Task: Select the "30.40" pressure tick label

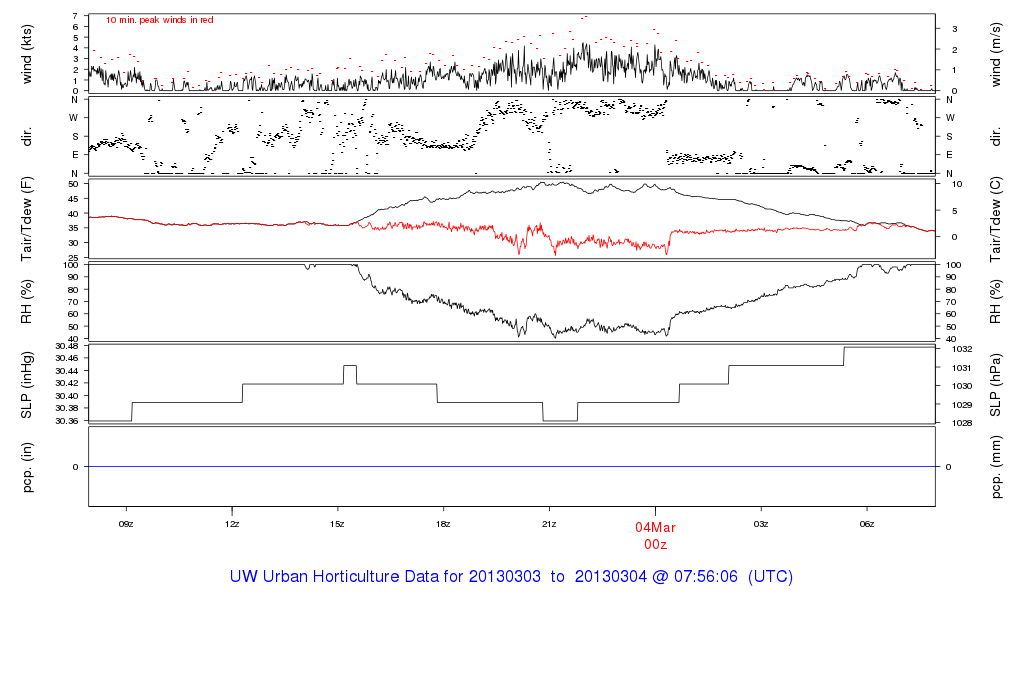Action: [x=67, y=396]
